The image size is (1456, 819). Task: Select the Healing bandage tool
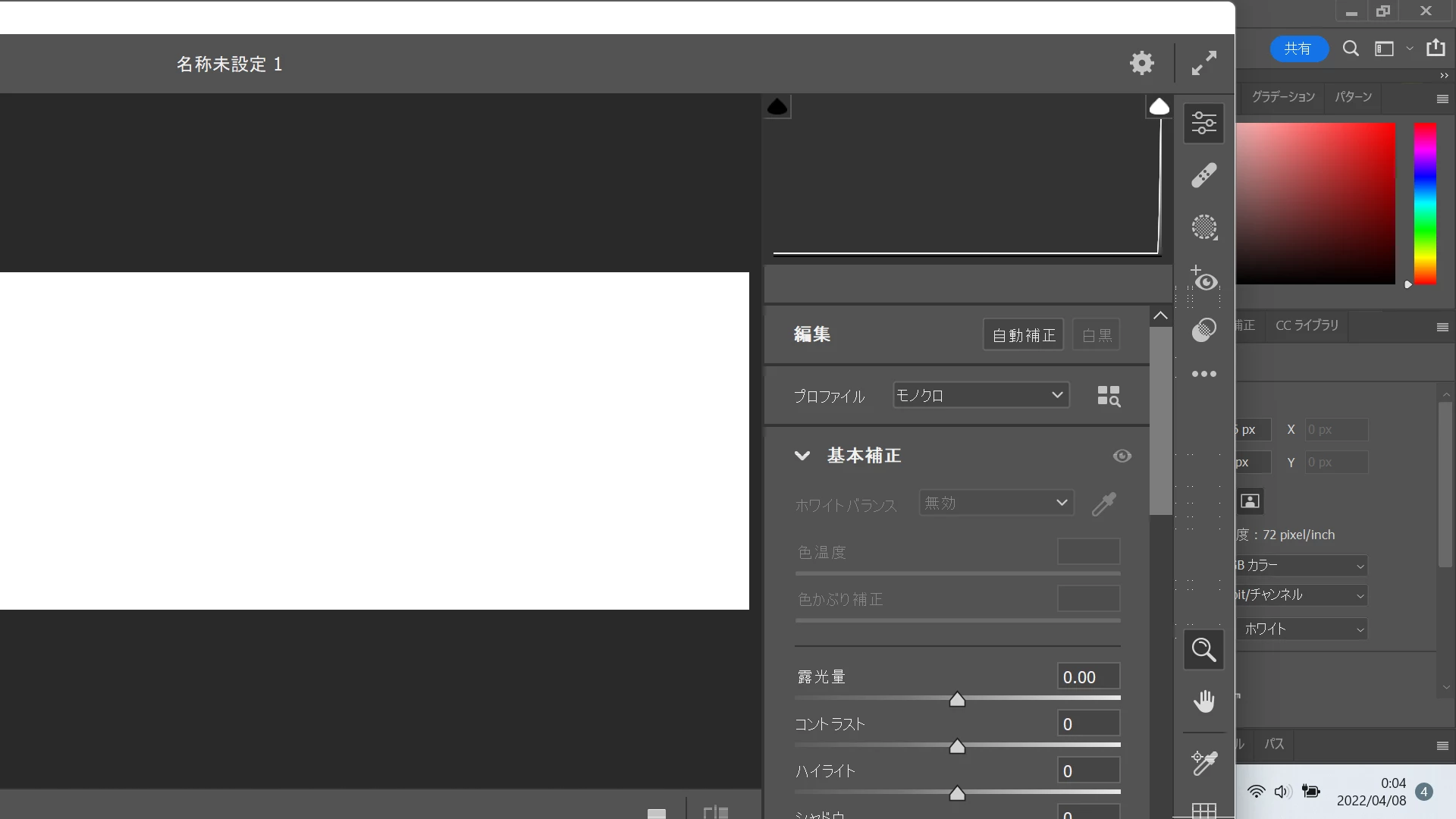[1203, 175]
